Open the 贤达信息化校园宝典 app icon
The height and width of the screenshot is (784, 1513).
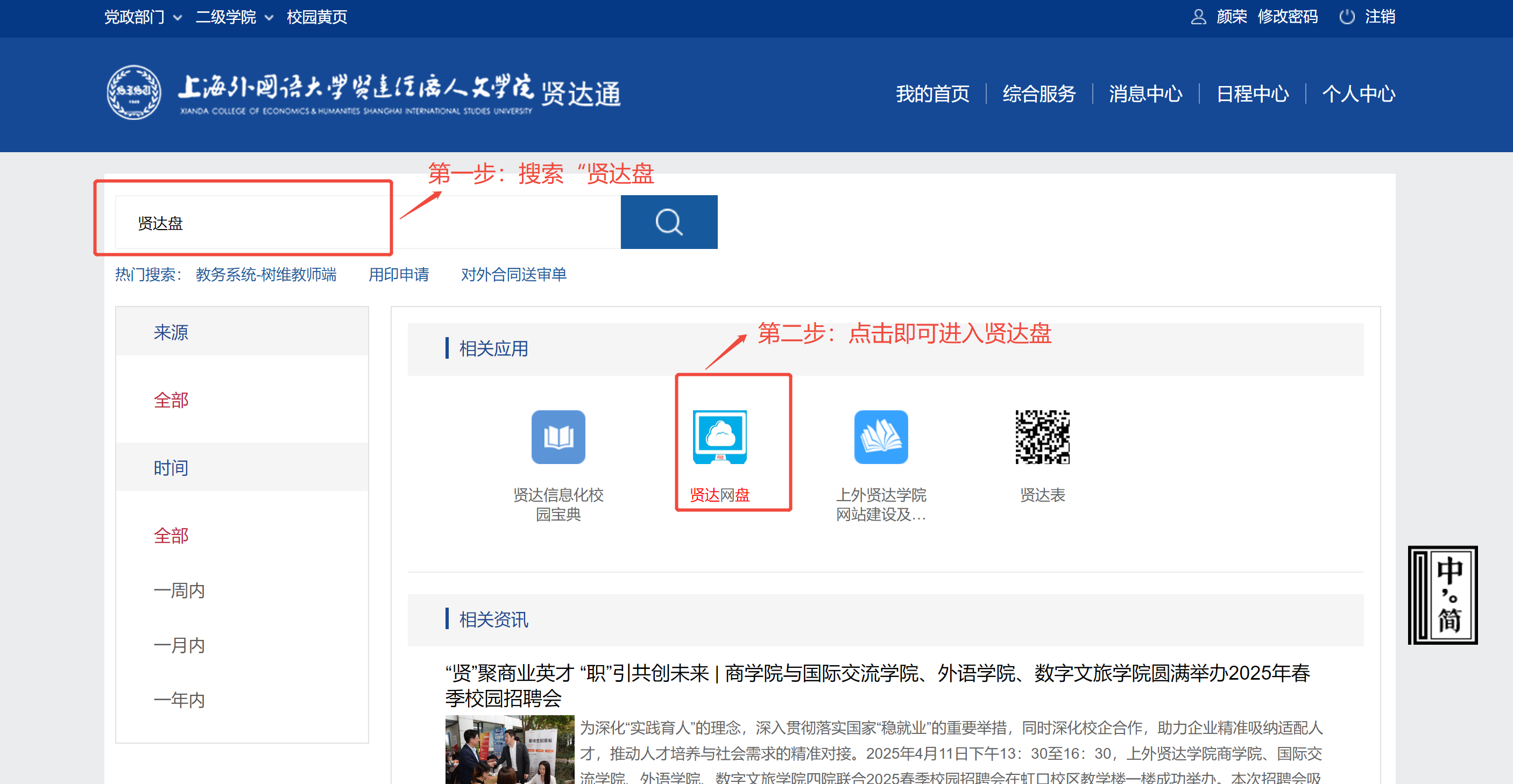[x=558, y=437]
